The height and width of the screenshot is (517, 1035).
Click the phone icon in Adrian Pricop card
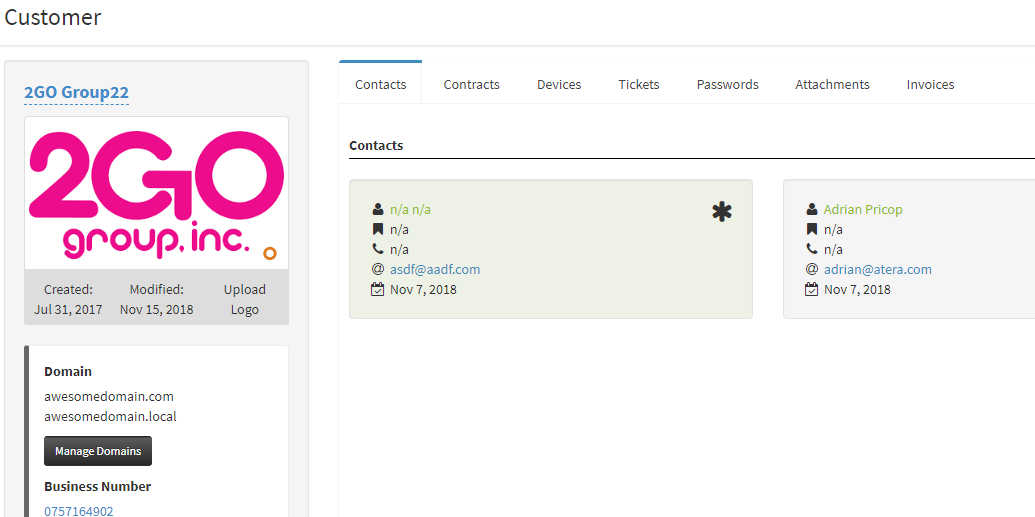click(x=812, y=250)
